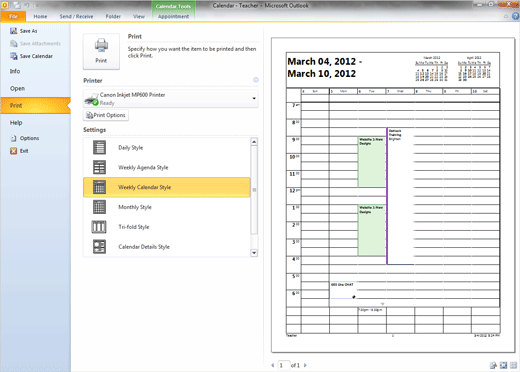Click the preview page number field

pyautogui.click(x=284, y=365)
